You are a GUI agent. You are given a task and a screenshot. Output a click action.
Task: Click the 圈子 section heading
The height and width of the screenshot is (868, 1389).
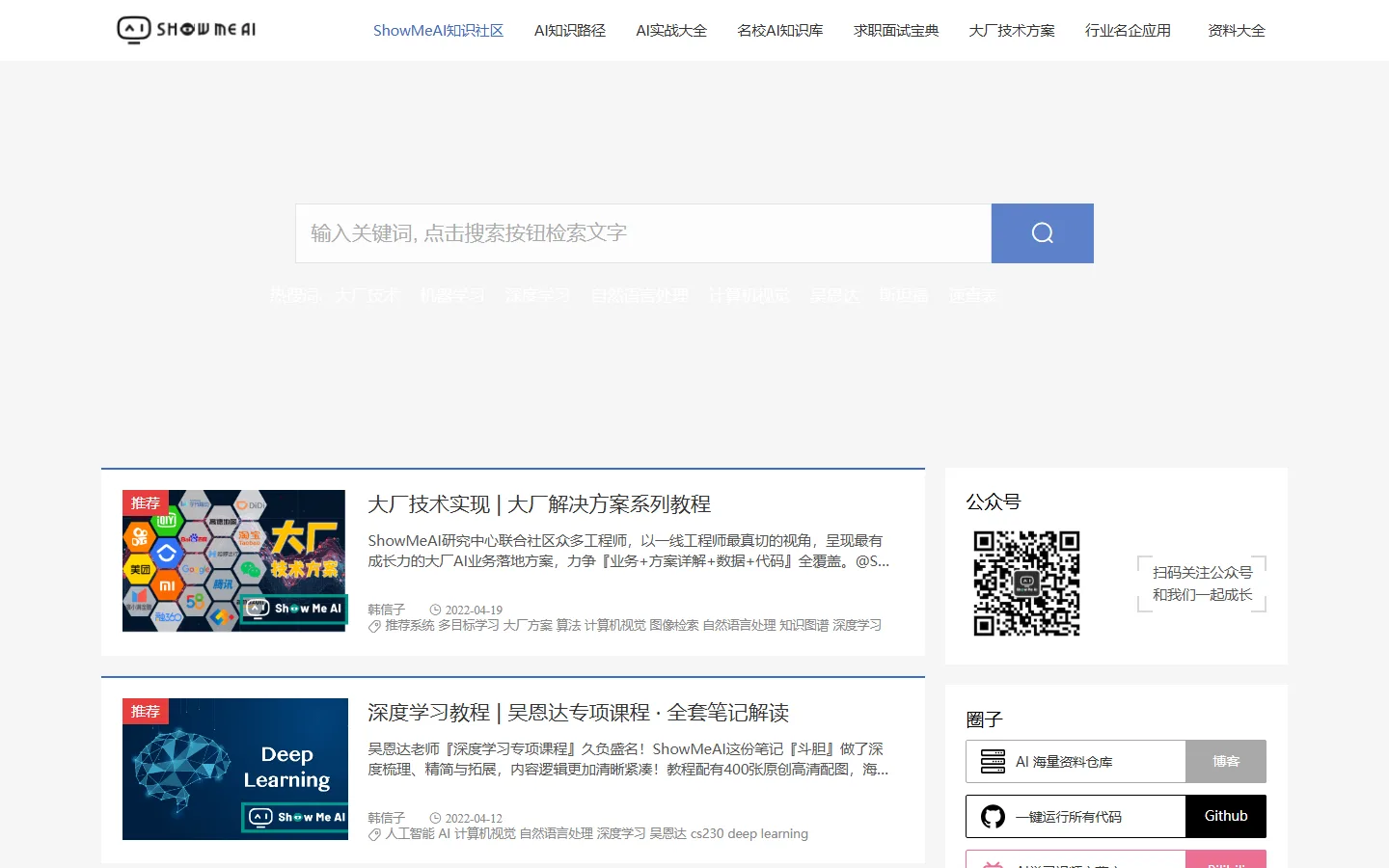pos(985,719)
